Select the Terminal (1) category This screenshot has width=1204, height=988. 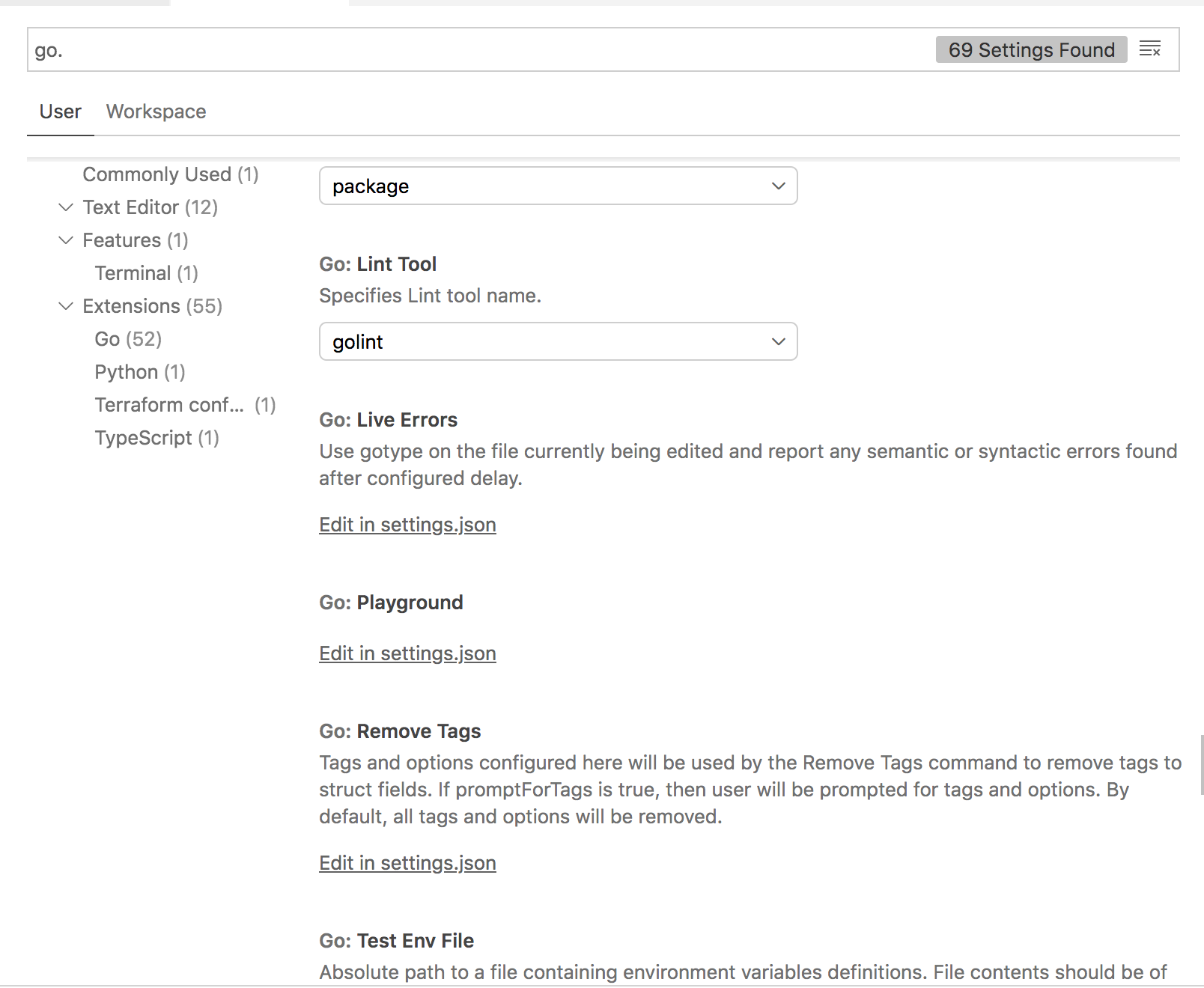click(146, 273)
